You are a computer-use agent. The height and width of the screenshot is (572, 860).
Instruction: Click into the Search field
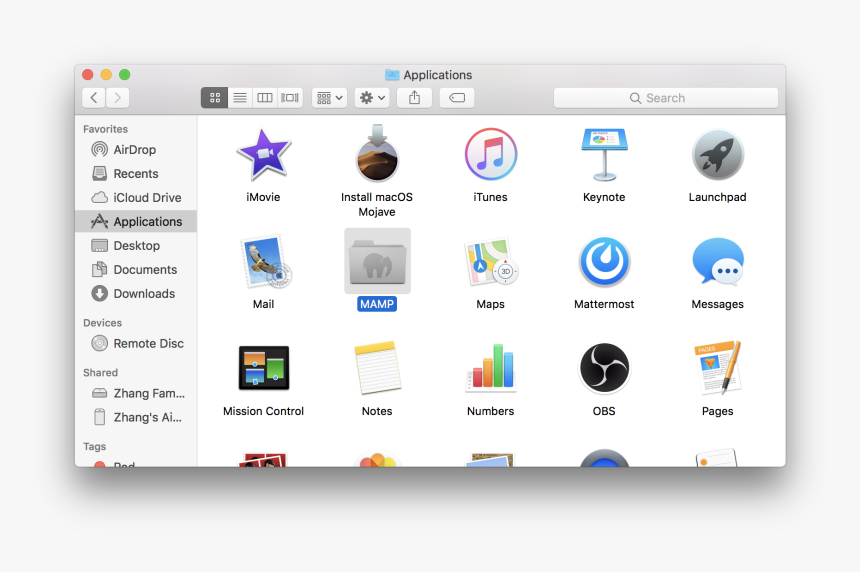point(666,98)
